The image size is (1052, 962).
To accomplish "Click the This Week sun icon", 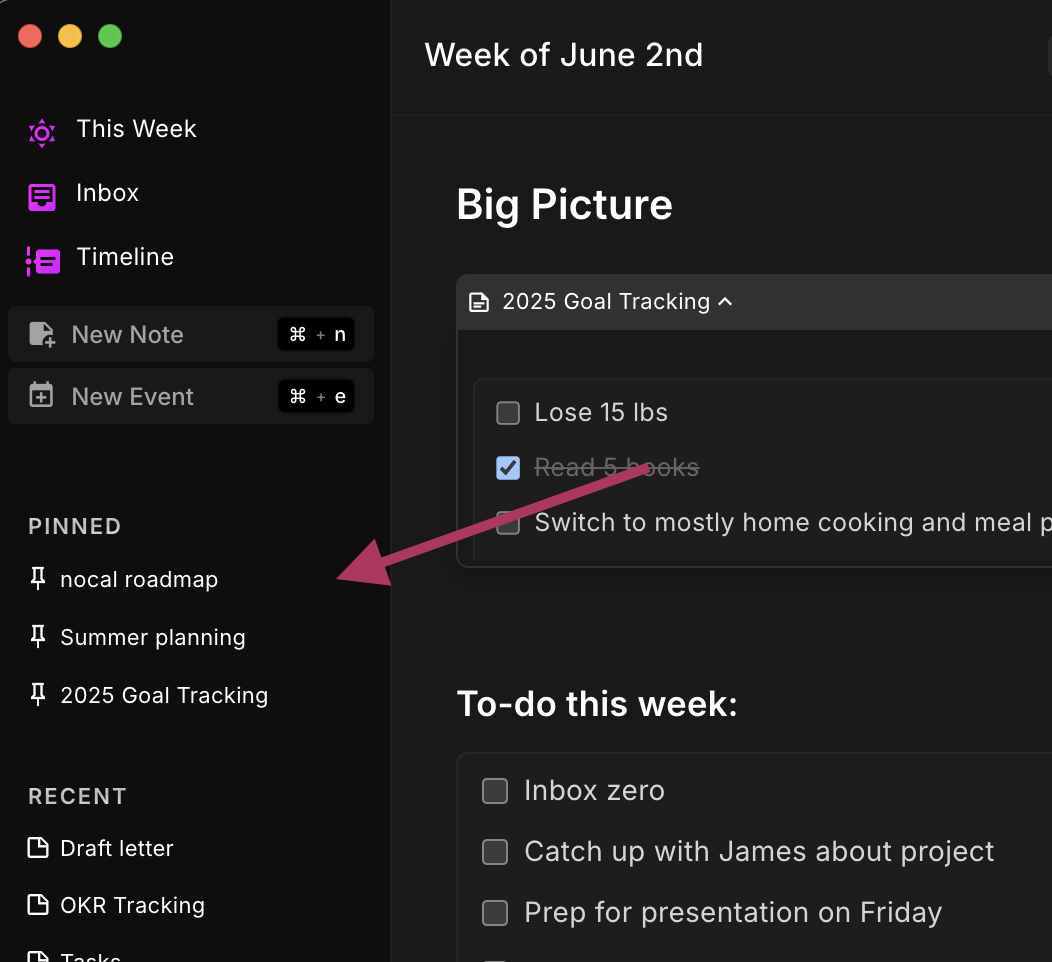I will tap(42, 132).
